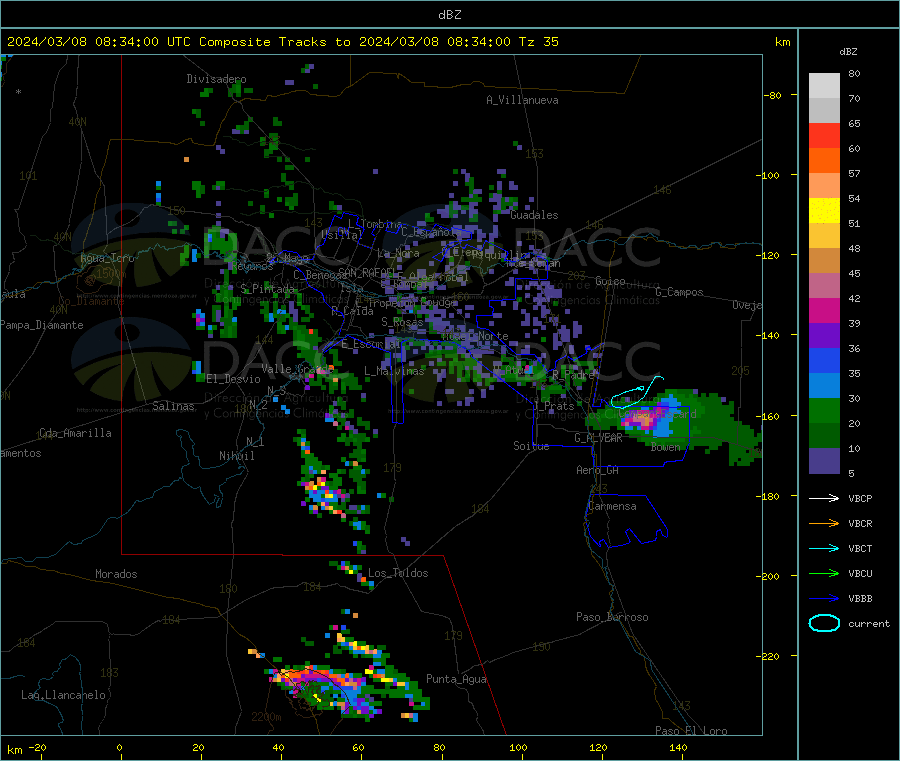Click the Nihuil place label
This screenshot has height=761, width=900.
click(x=237, y=456)
